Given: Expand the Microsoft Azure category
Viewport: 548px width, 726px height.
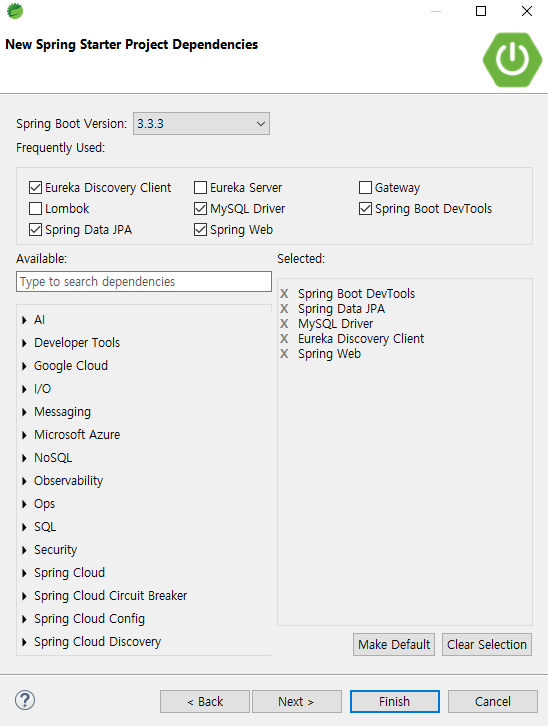Looking at the screenshot, I should pyautogui.click(x=25, y=435).
